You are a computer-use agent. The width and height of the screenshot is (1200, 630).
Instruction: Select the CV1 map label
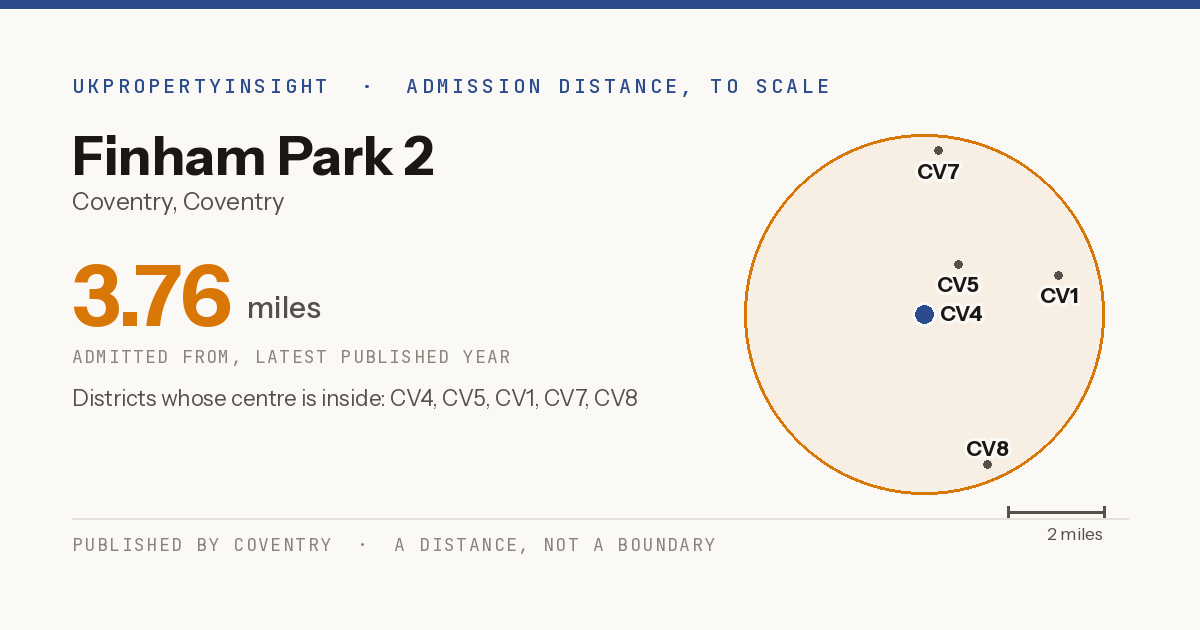click(1059, 296)
